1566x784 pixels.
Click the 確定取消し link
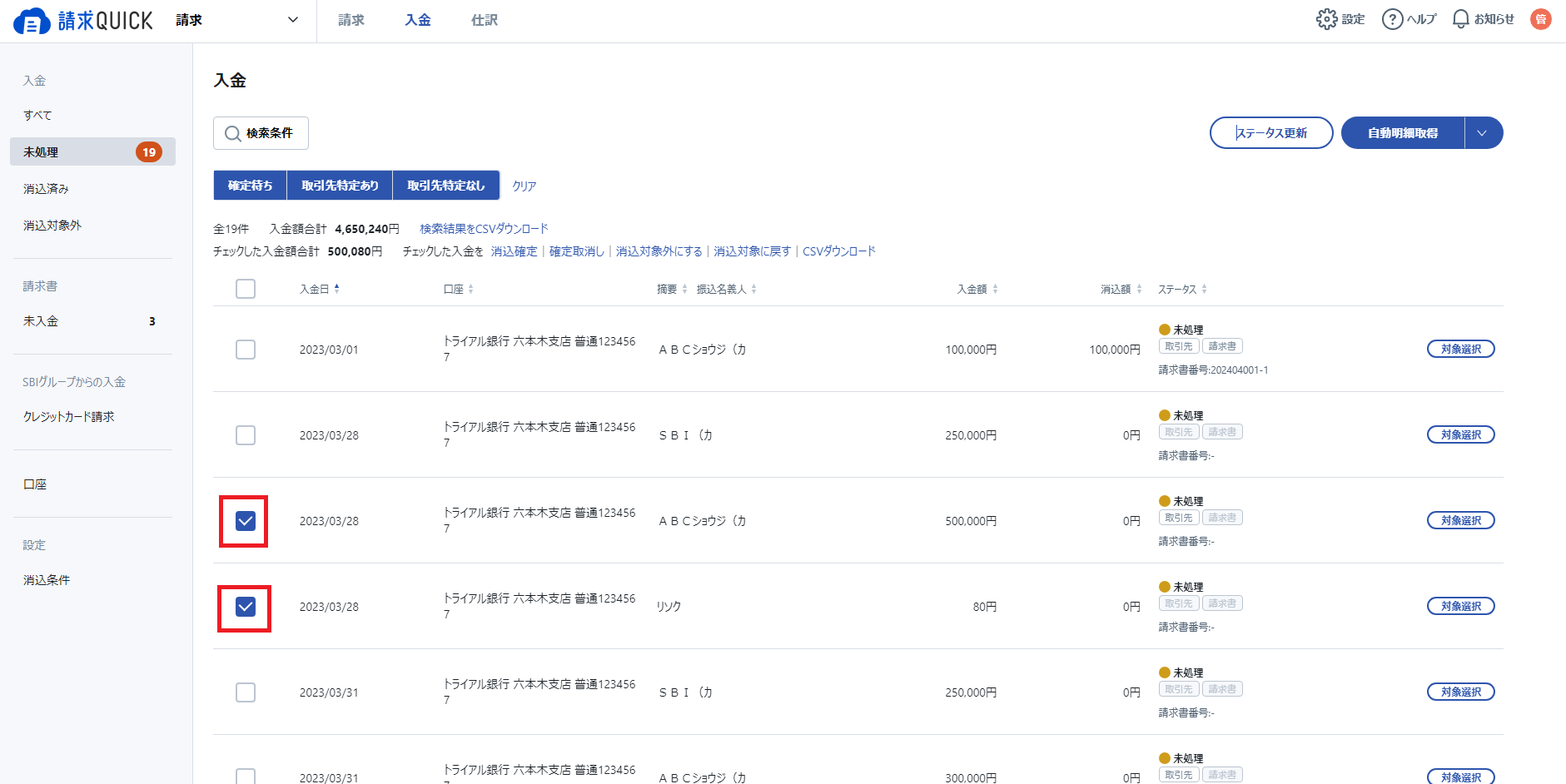(x=576, y=251)
